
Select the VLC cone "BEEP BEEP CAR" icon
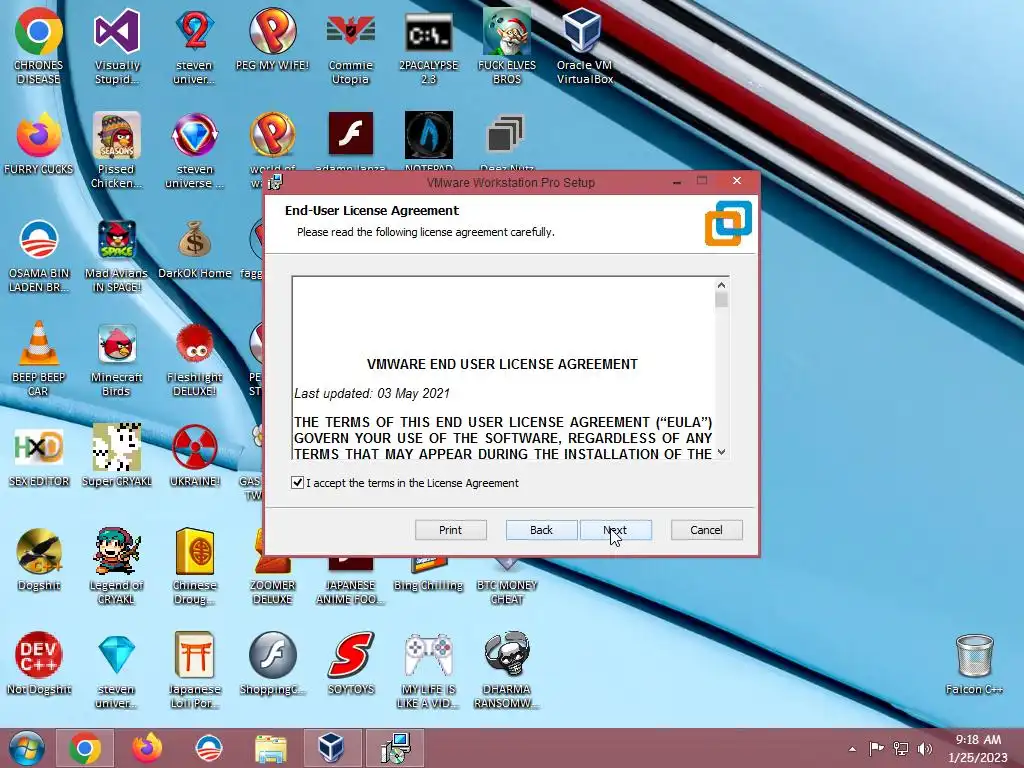39,358
